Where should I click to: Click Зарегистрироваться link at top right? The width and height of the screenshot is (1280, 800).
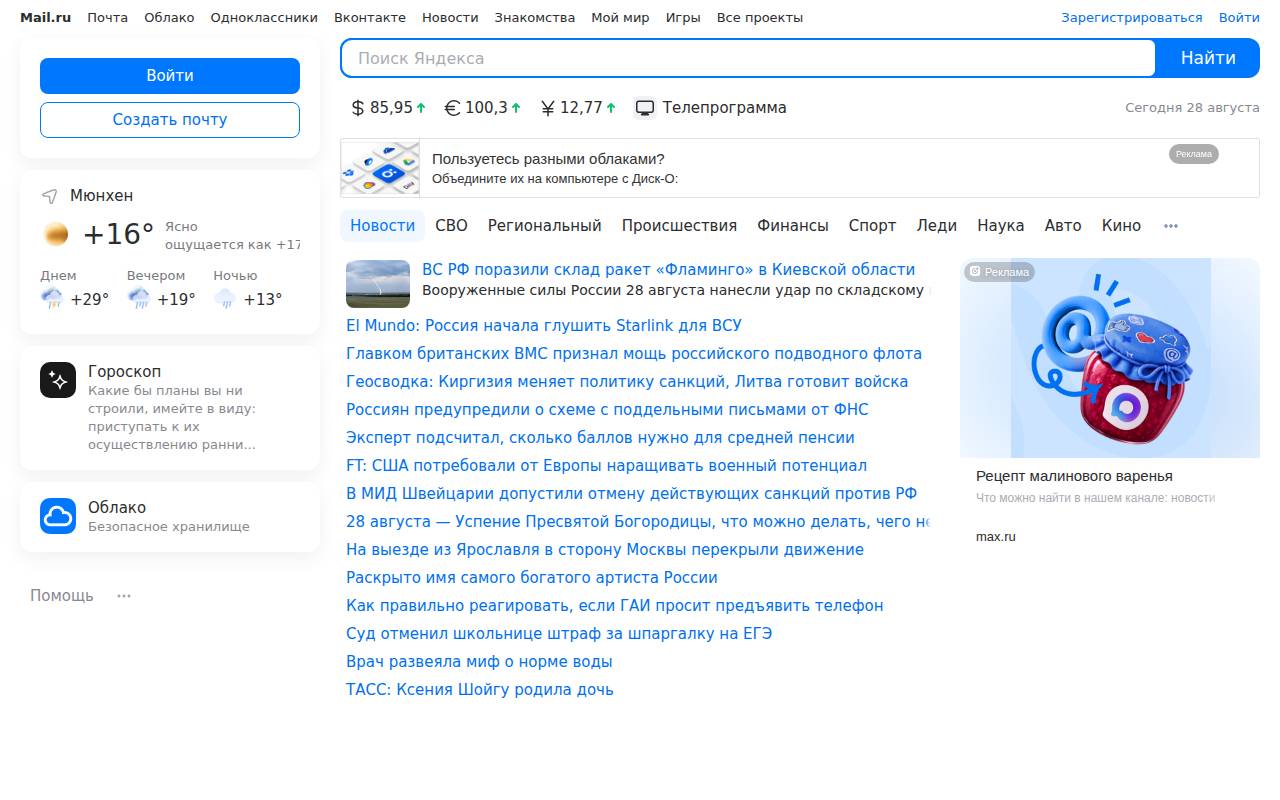point(1132,18)
